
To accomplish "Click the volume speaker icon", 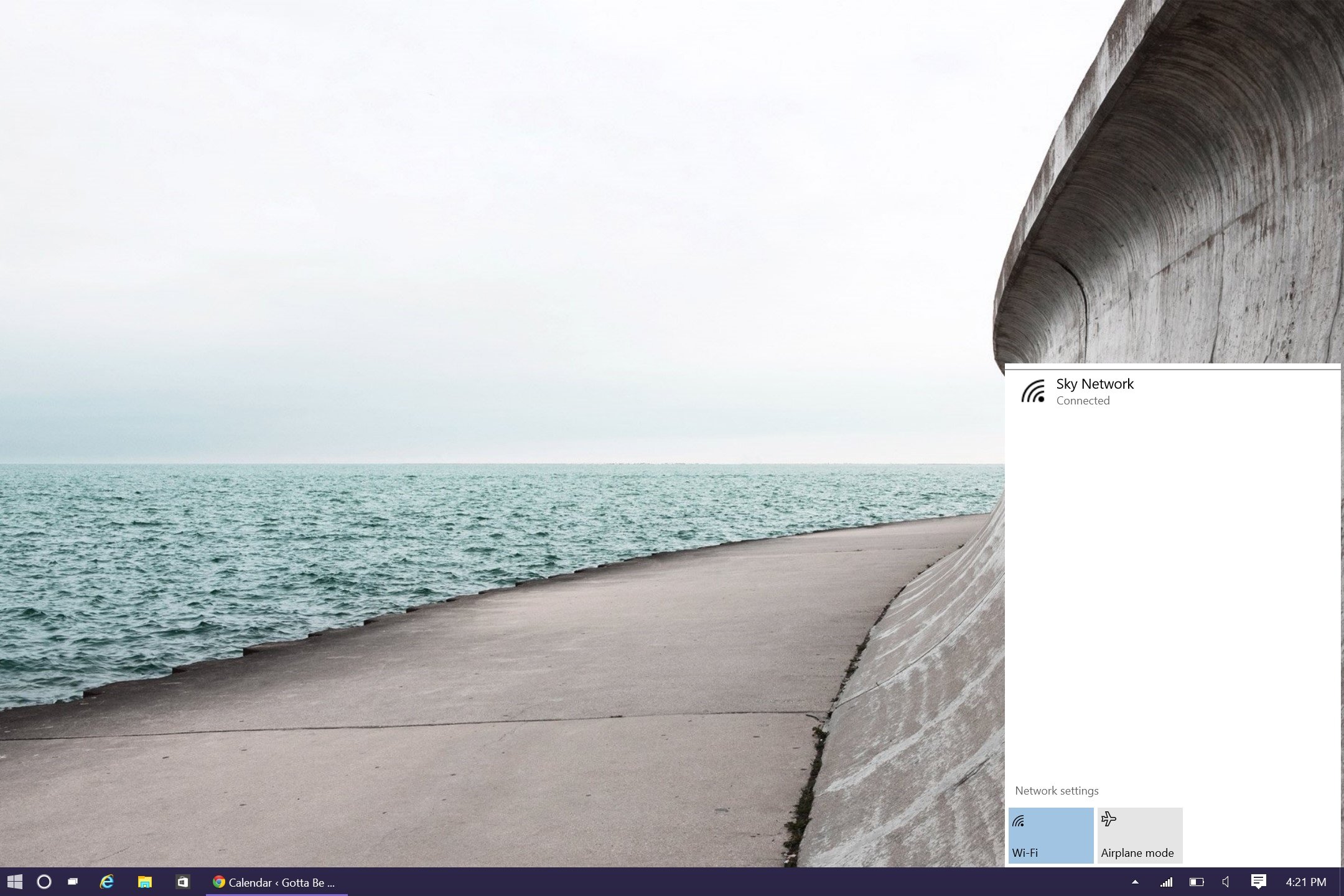I will coord(1225,882).
